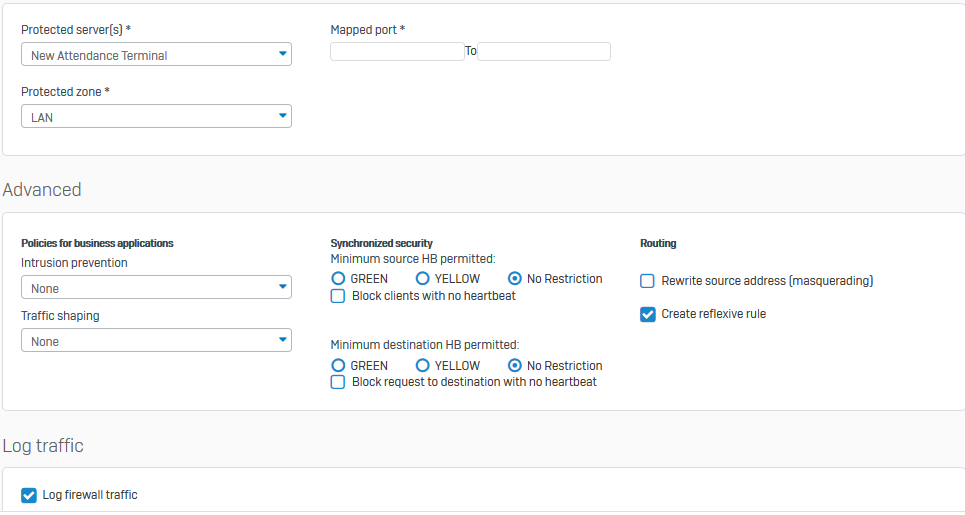Enable Block clients with no heartbeat
This screenshot has height=515, width=965.
[x=339, y=296]
